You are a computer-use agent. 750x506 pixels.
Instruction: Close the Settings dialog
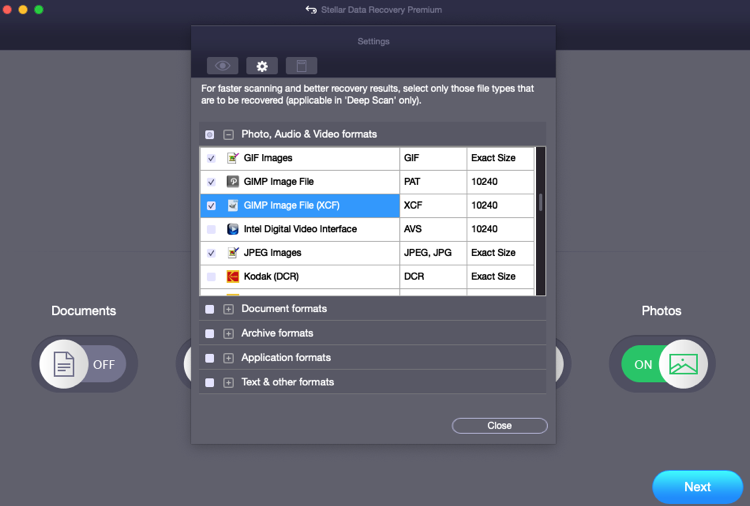point(499,426)
